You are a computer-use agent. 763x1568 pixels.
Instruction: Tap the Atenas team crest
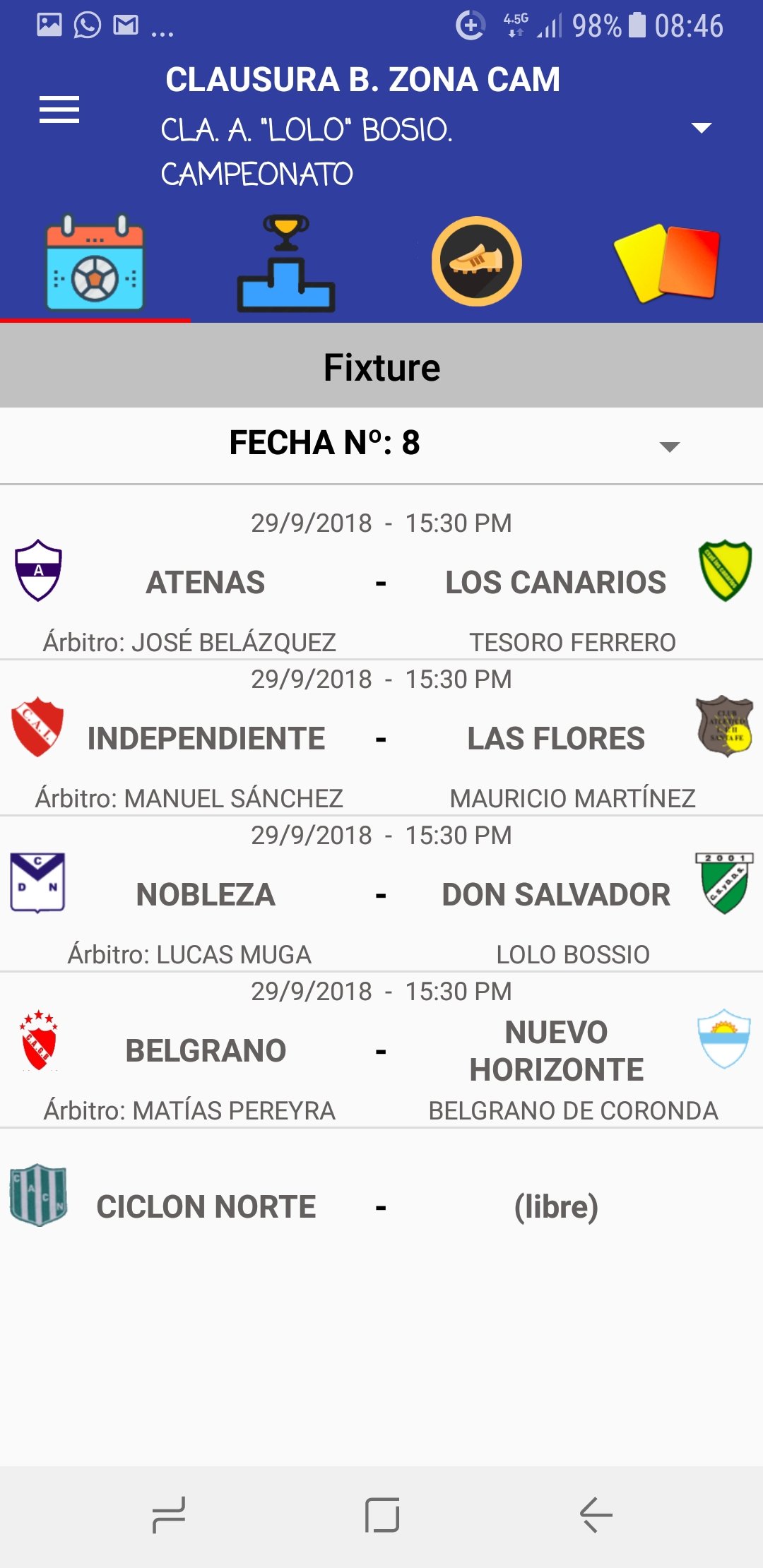pyautogui.click(x=39, y=570)
